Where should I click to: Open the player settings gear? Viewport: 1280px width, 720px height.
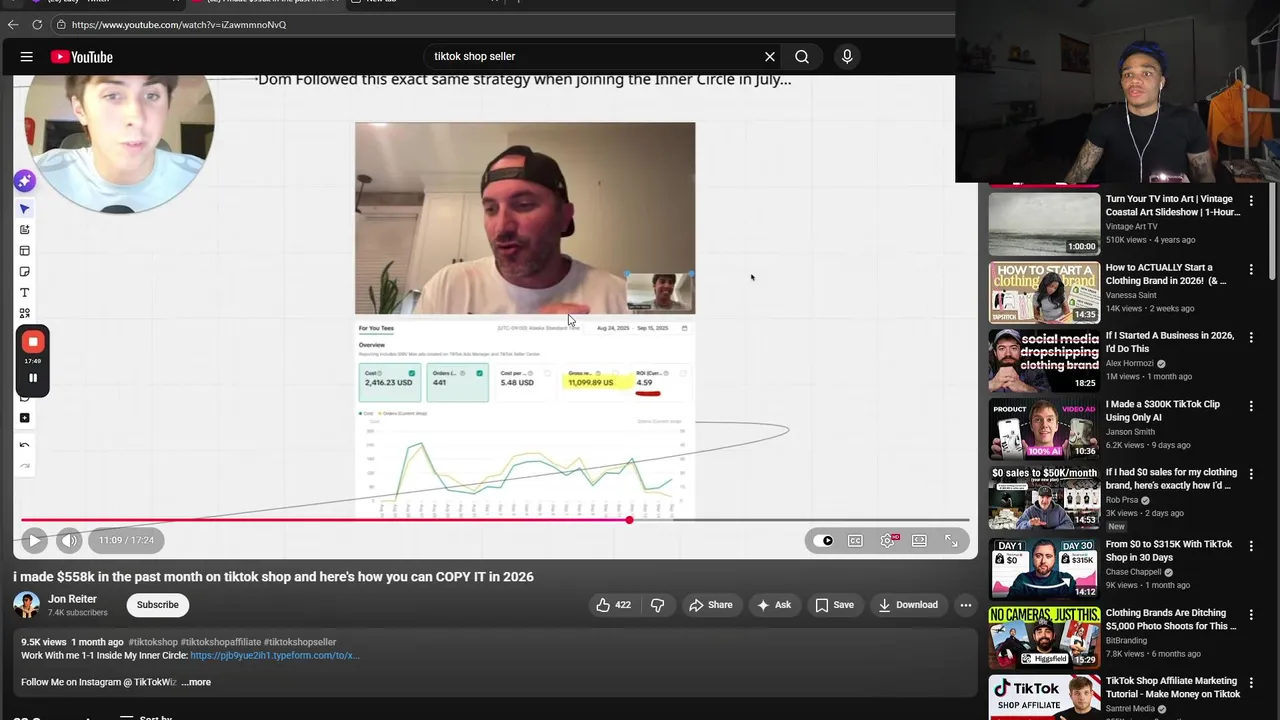pos(887,541)
